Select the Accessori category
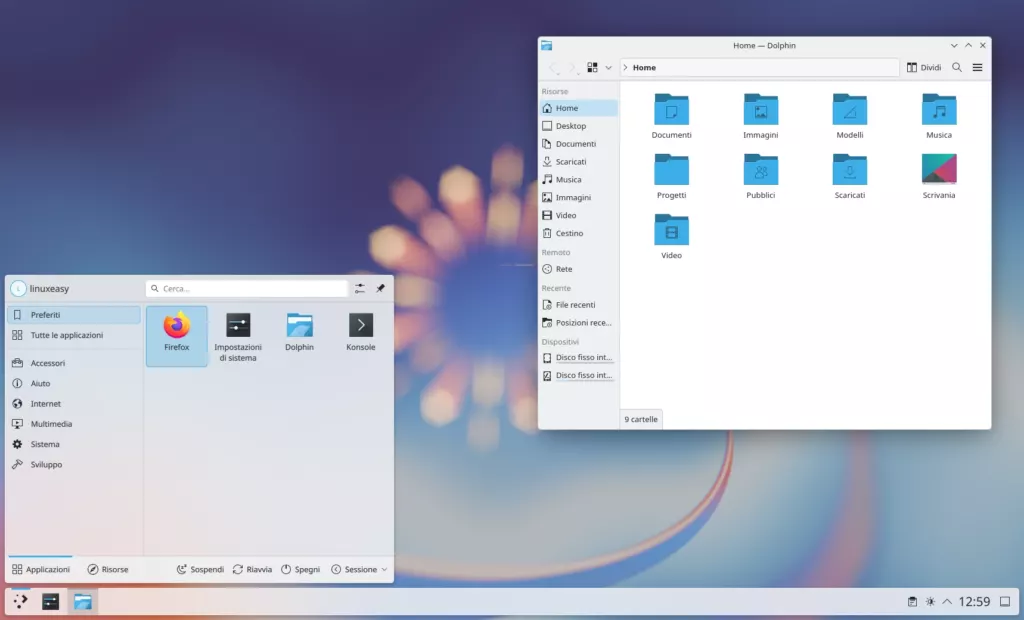Image resolution: width=1024 pixels, height=620 pixels. click(x=74, y=363)
